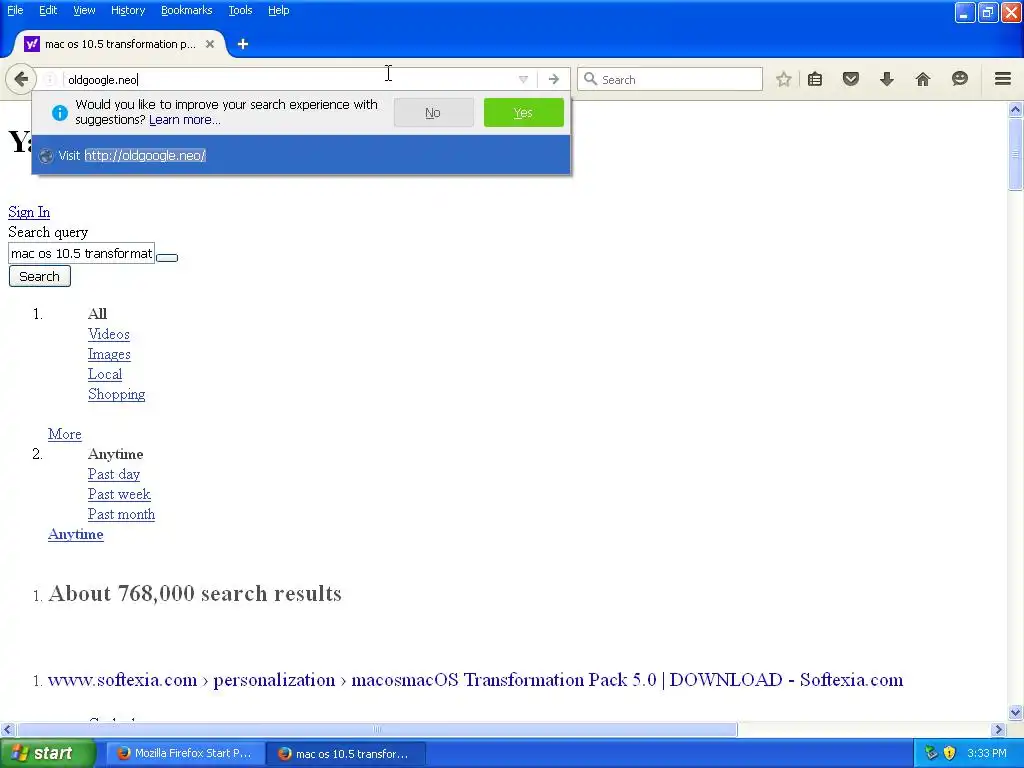Filter results by Past day
The width and height of the screenshot is (1024, 768).
[x=114, y=474]
